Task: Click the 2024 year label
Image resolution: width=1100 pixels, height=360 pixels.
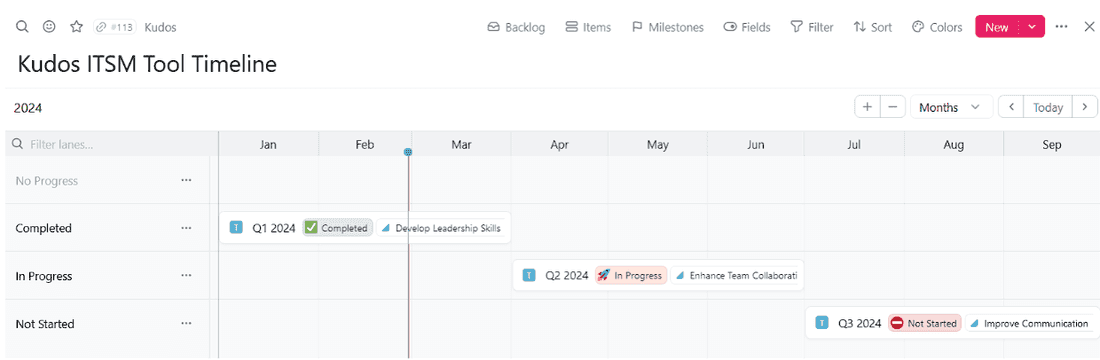Action: (28, 108)
